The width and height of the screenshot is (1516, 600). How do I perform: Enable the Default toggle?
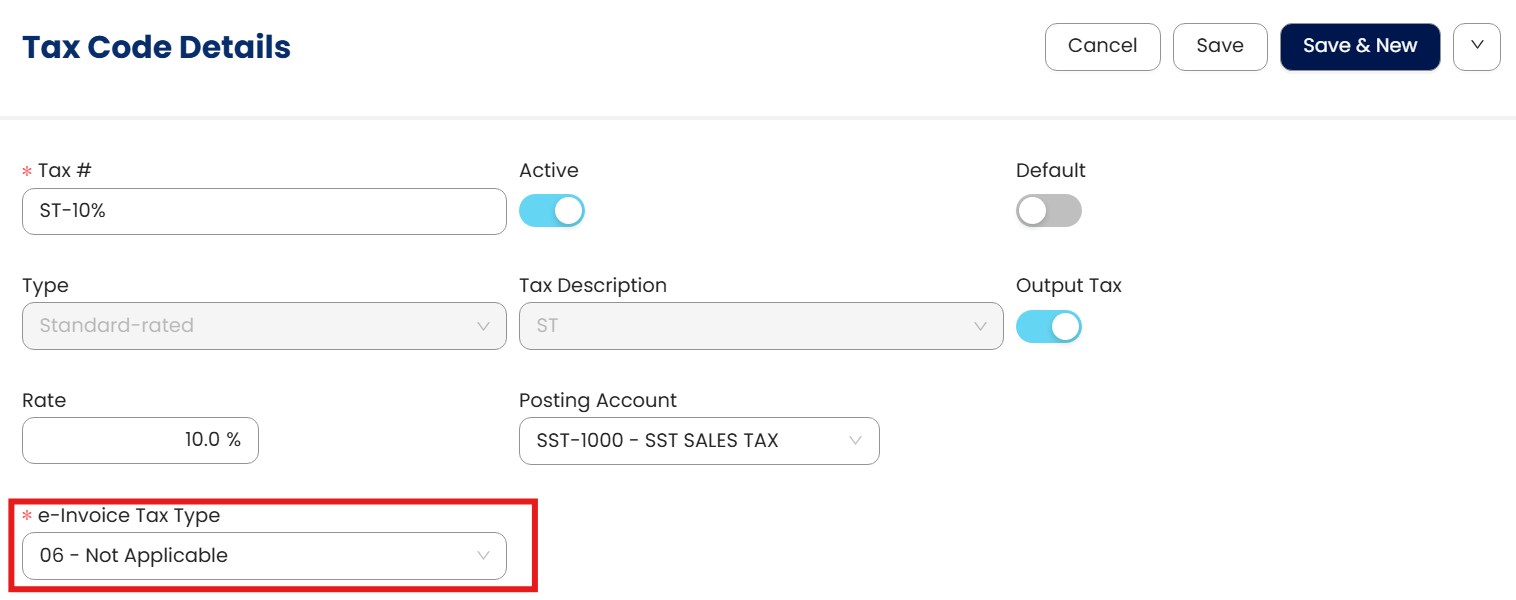click(x=1048, y=211)
